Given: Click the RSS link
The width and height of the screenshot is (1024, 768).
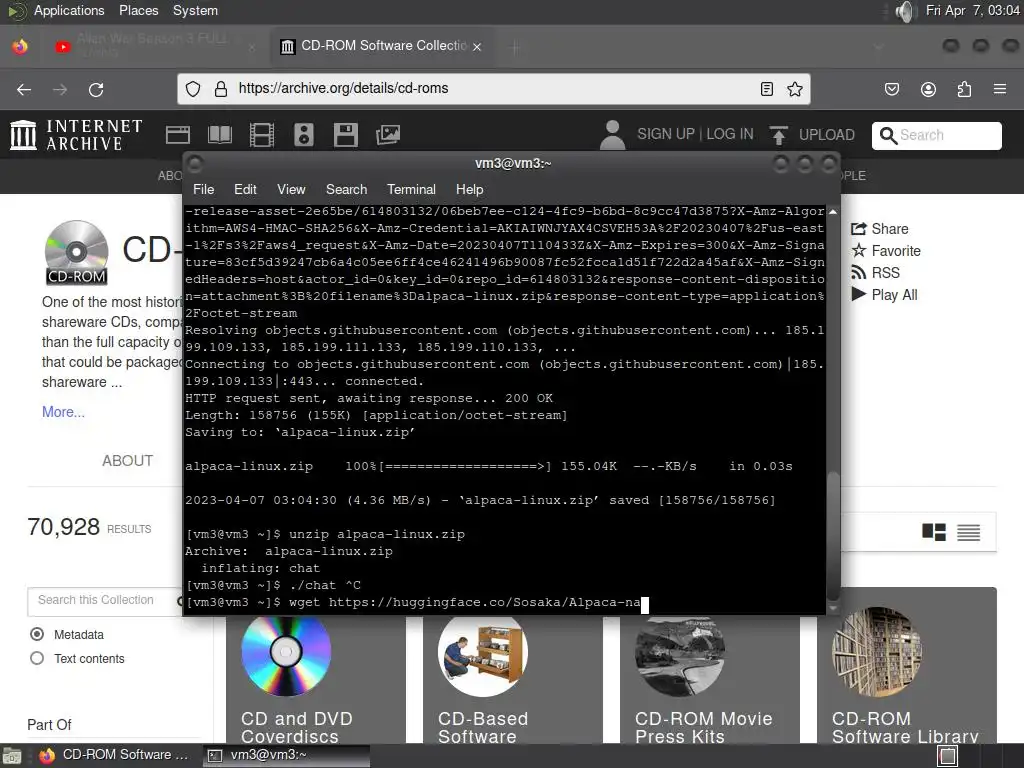Looking at the screenshot, I should click(875, 272).
